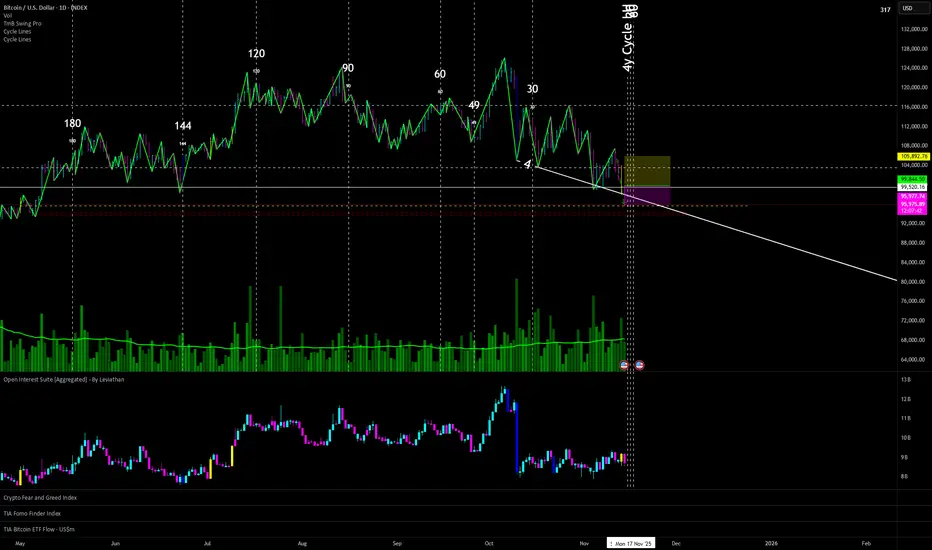932x550 pixels.
Task: Click the Oct label on time axis
Action: 489,543
